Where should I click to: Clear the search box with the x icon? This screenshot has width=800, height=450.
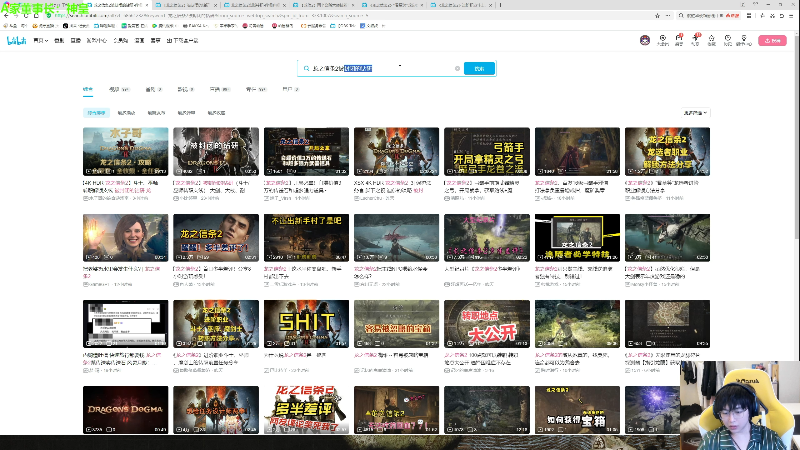click(457, 68)
